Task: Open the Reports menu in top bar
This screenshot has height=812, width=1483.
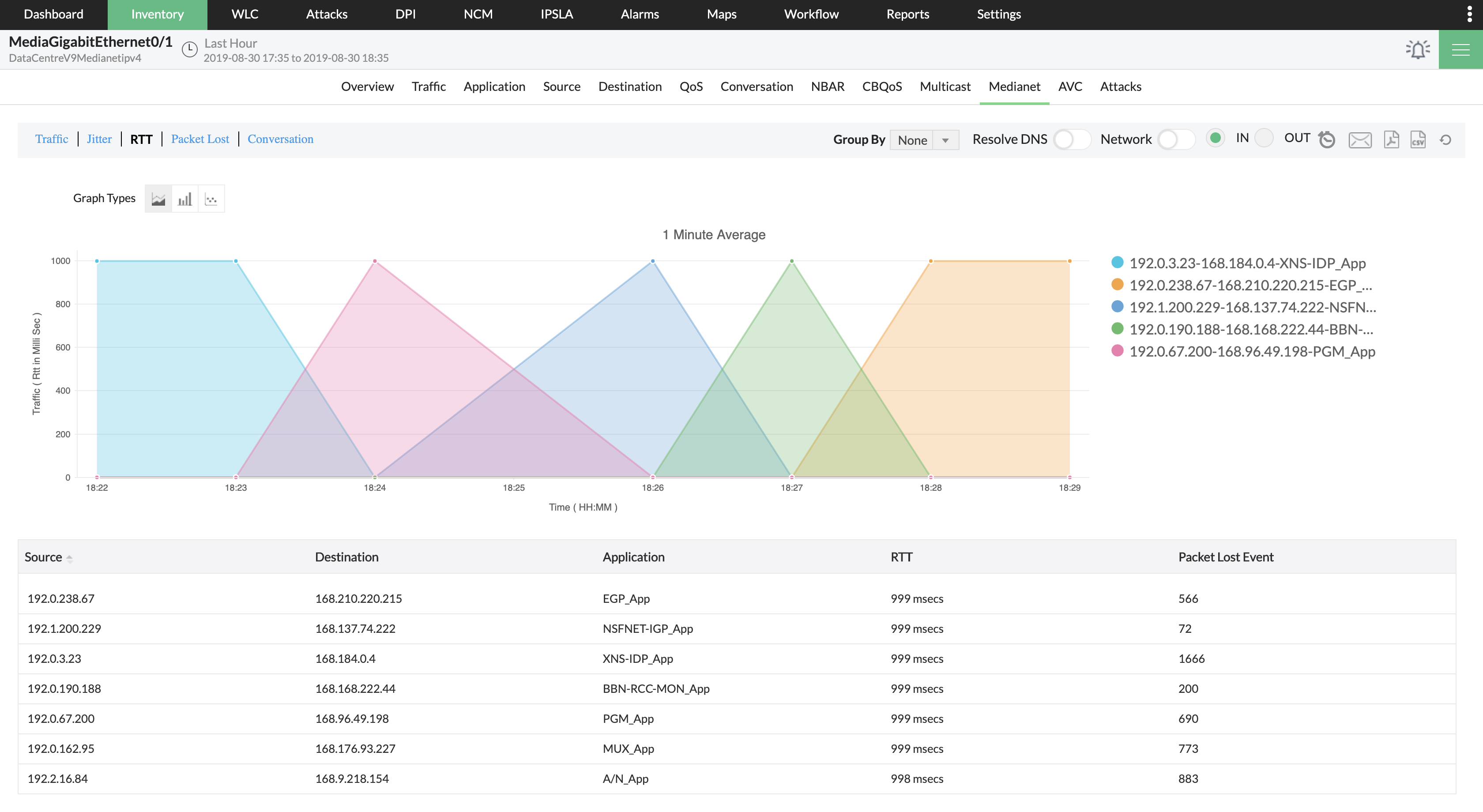Action: (x=907, y=15)
